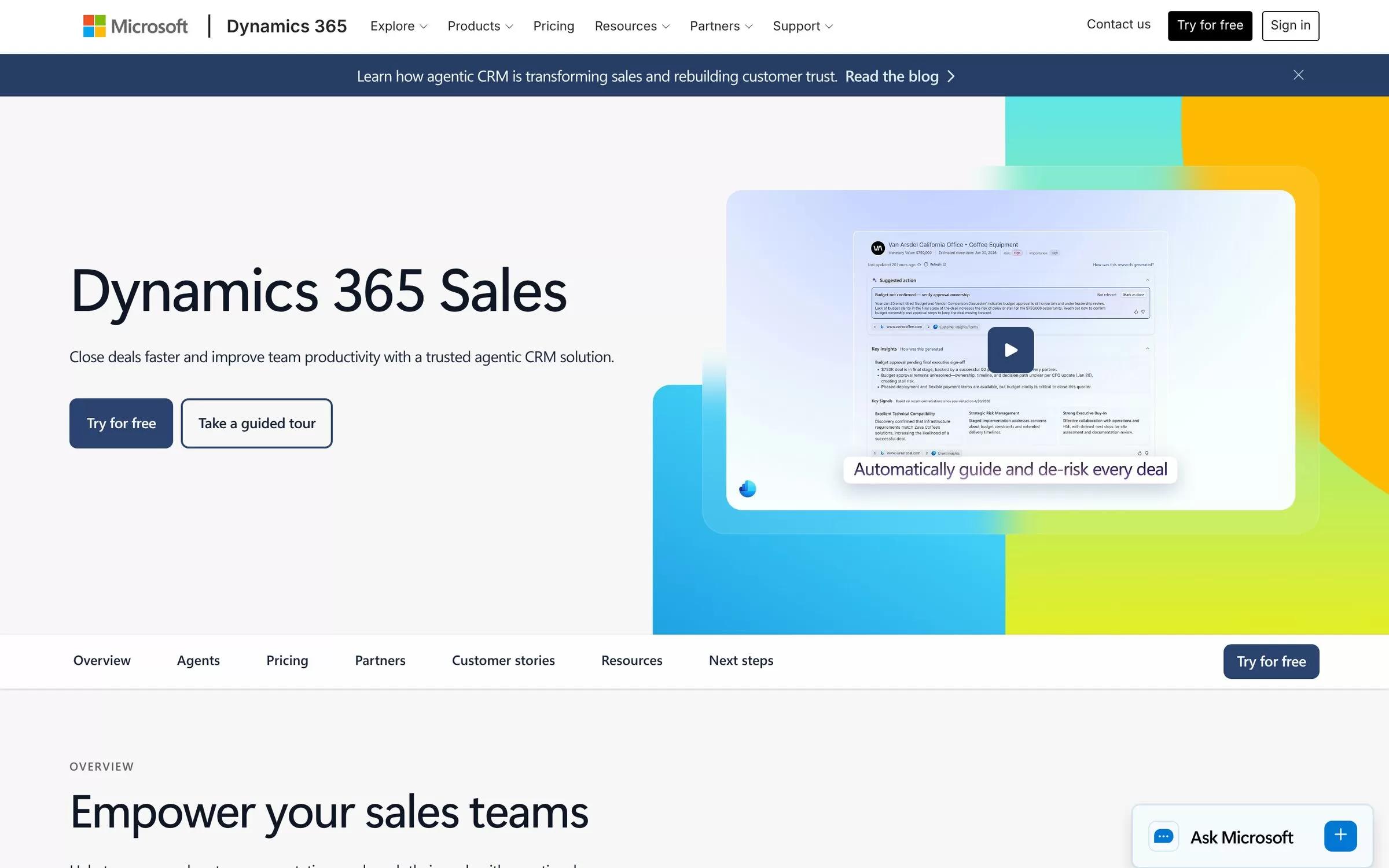Expand Ask Microsoft with the plus button
The width and height of the screenshot is (1389, 868).
coord(1340,836)
